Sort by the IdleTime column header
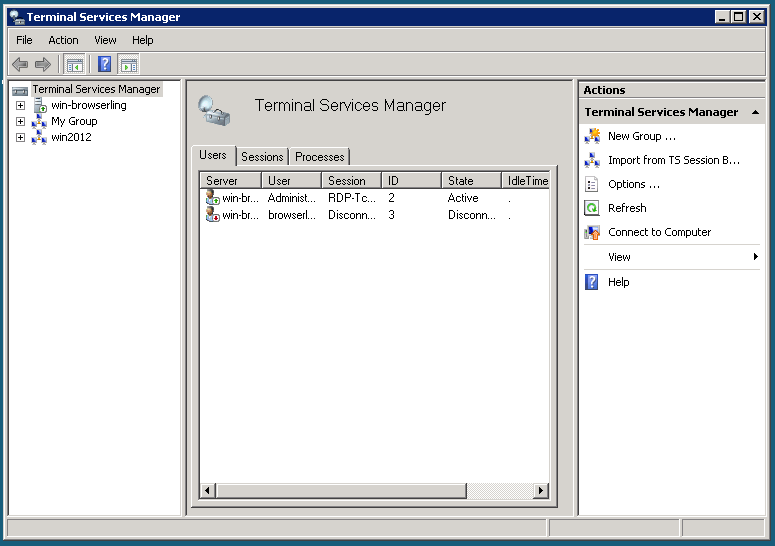 click(x=525, y=181)
